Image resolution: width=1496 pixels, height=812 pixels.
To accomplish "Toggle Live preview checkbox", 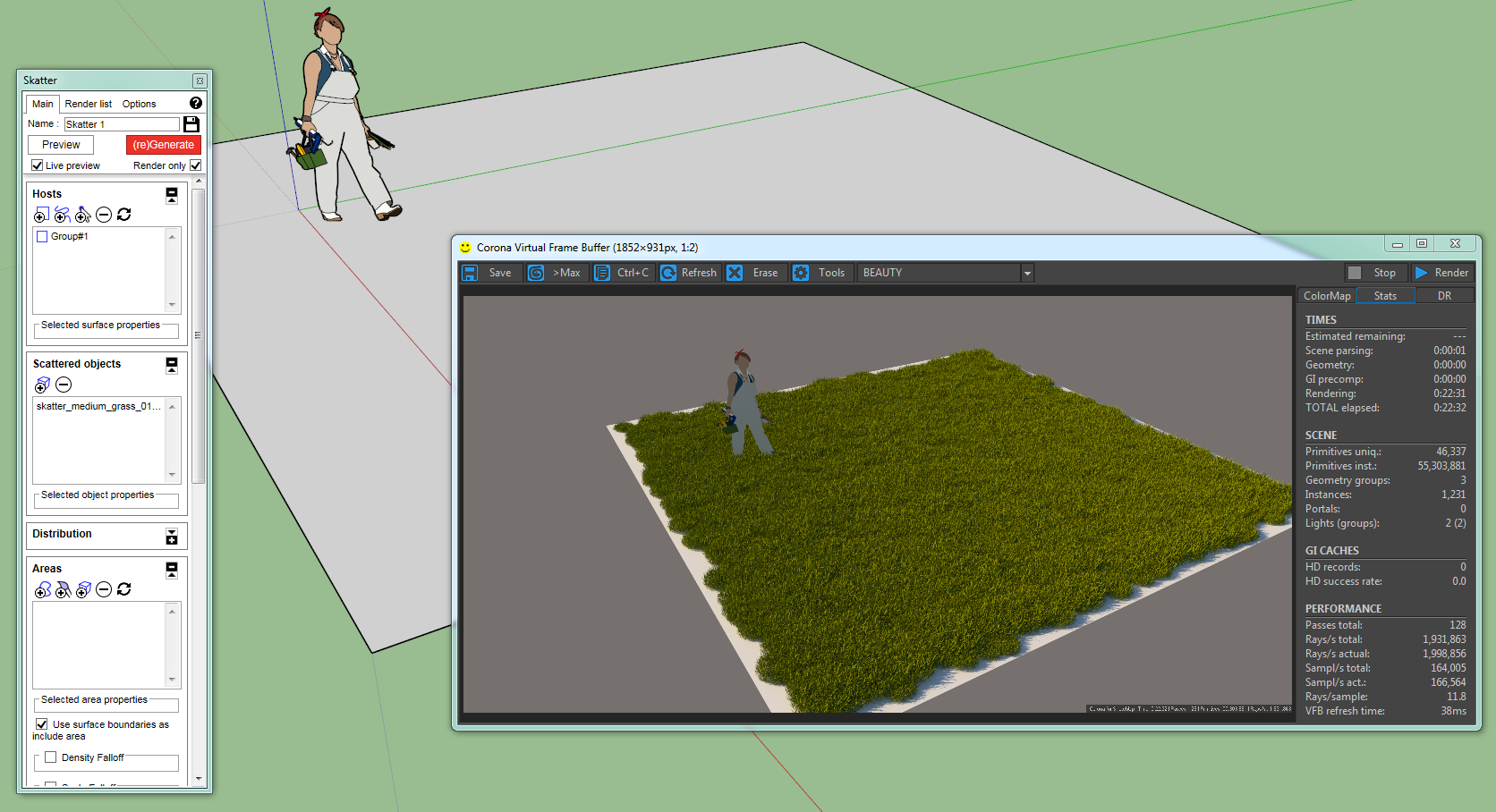I will 38,165.
